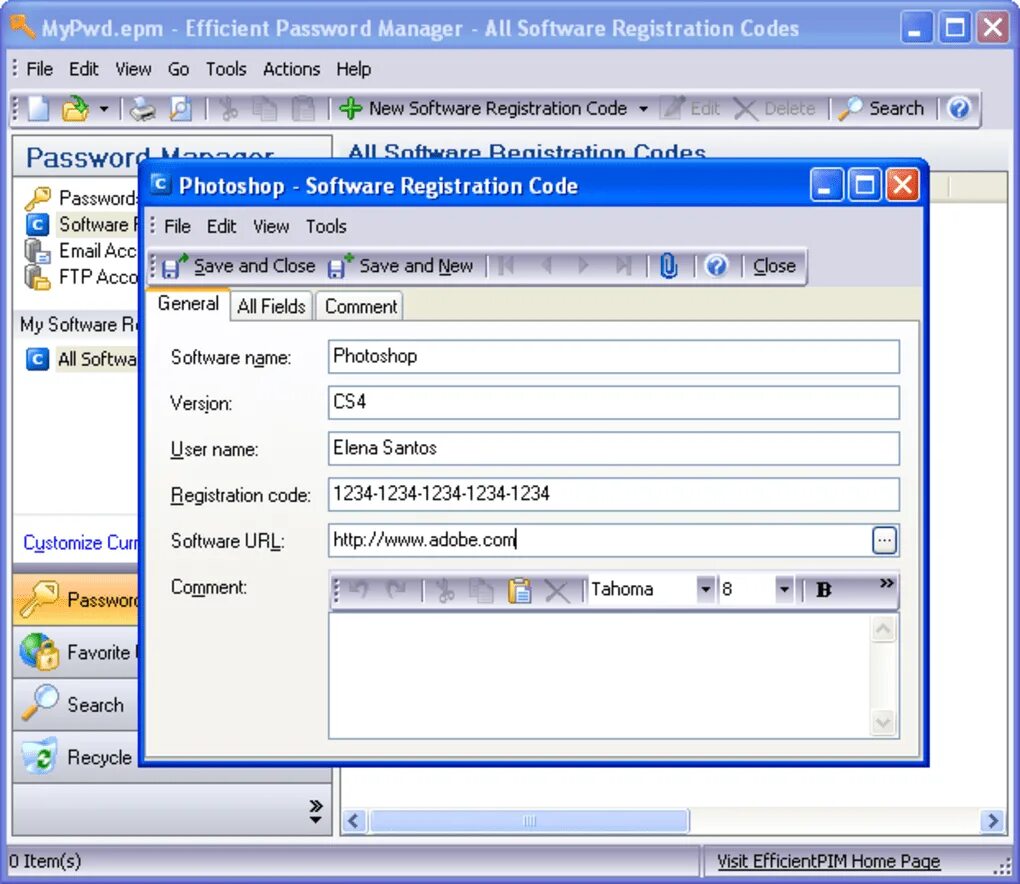Open the View menu in Photoshop dialog

(x=271, y=226)
